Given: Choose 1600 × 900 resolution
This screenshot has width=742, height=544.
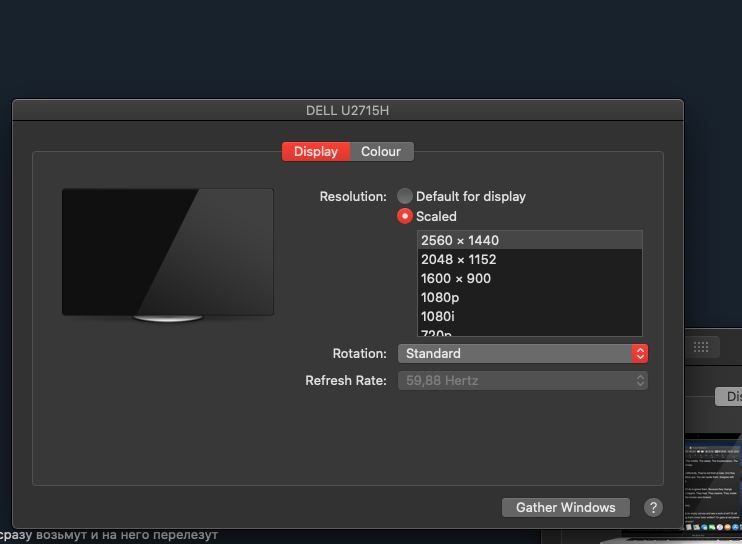Looking at the screenshot, I should click(x=530, y=278).
